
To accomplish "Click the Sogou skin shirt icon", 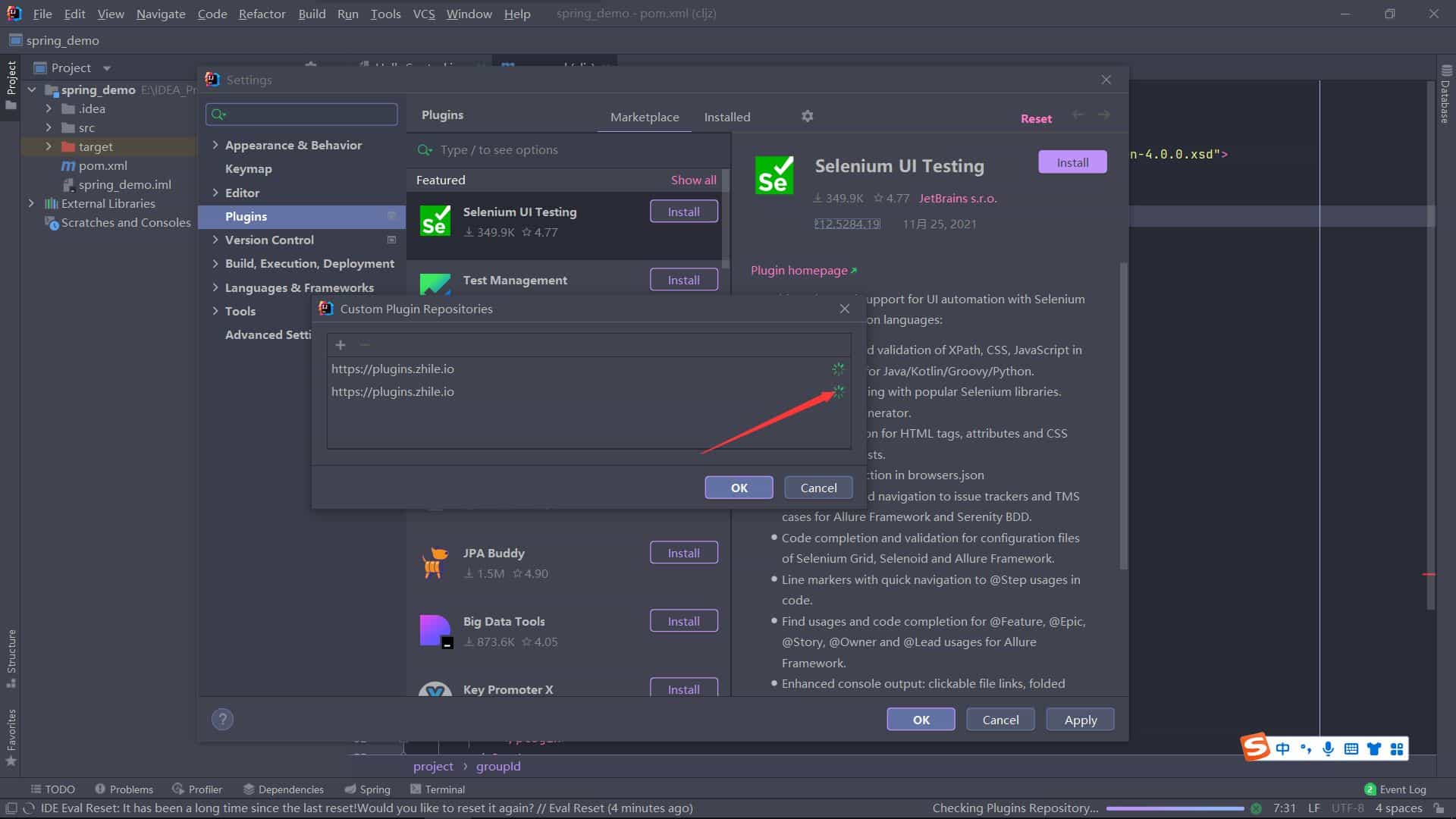I will coord(1373,749).
